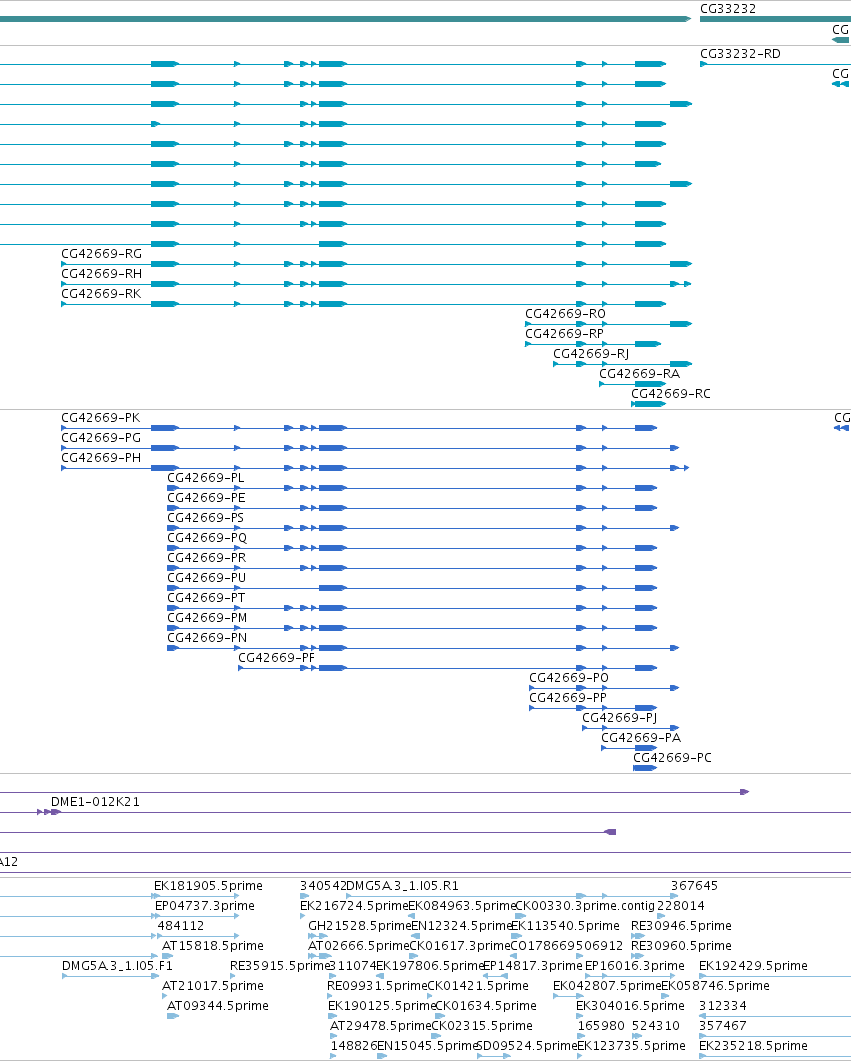Viewport: 851px width, 1061px height.
Task: Select the EP04737.3prime EST
Action: coord(205,905)
